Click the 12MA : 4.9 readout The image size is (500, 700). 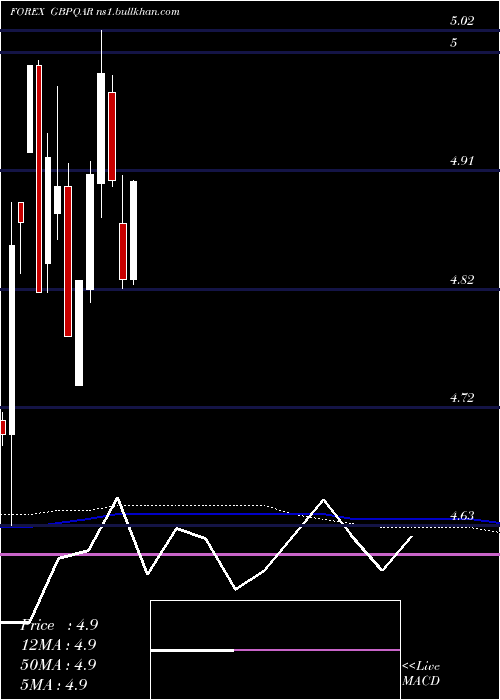pos(58,645)
